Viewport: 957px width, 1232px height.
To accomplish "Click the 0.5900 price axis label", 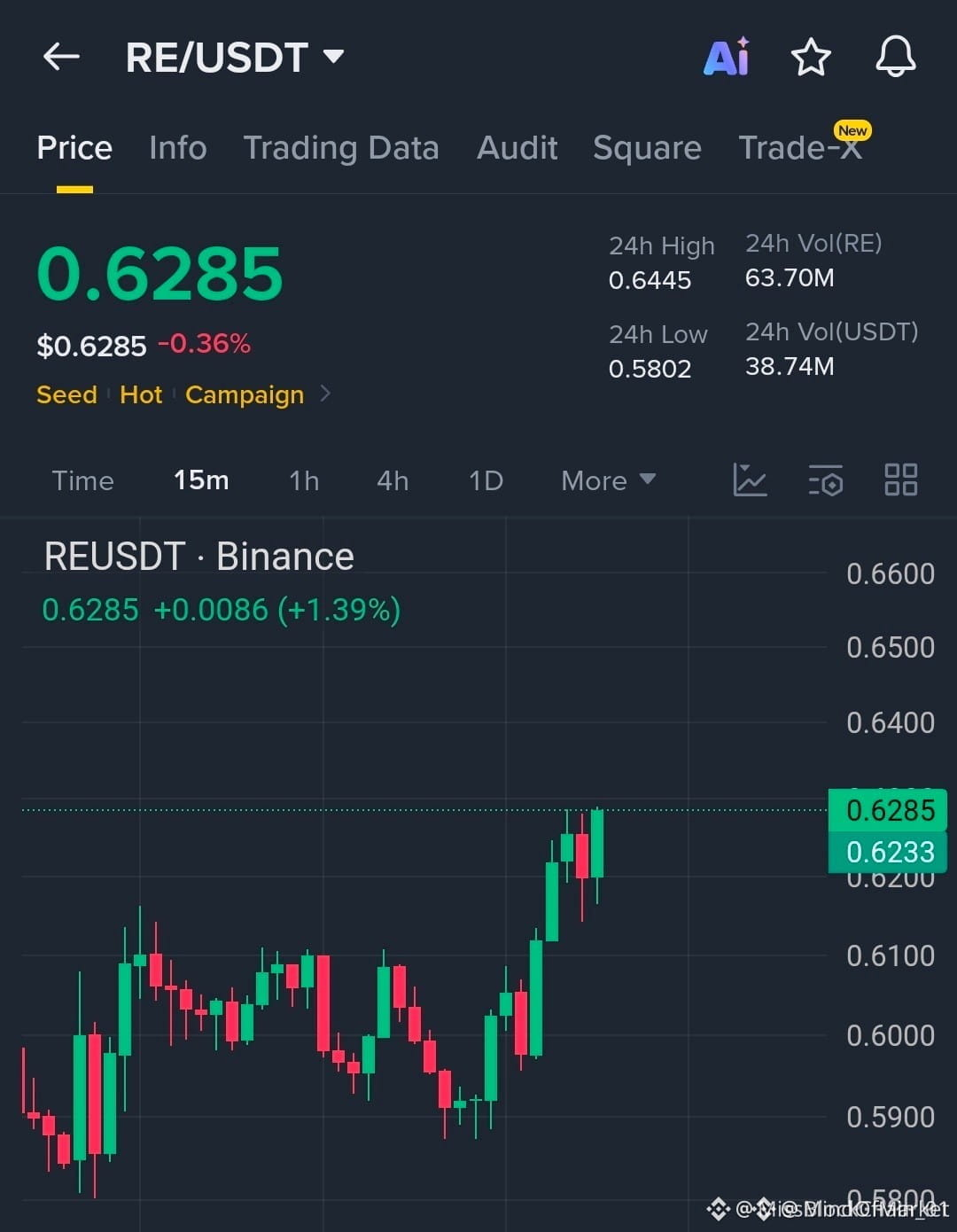I will (891, 1118).
